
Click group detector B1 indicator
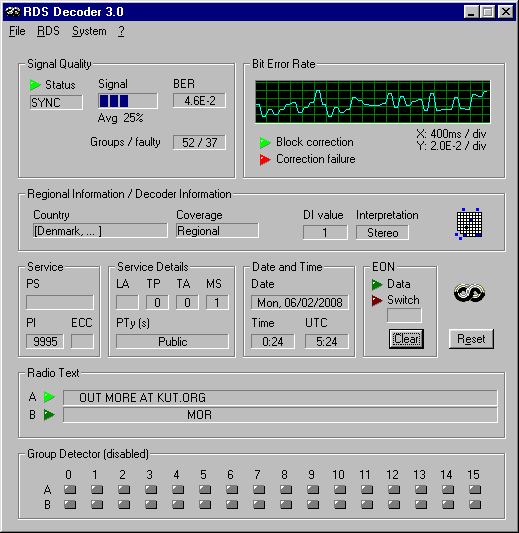click(x=97, y=504)
